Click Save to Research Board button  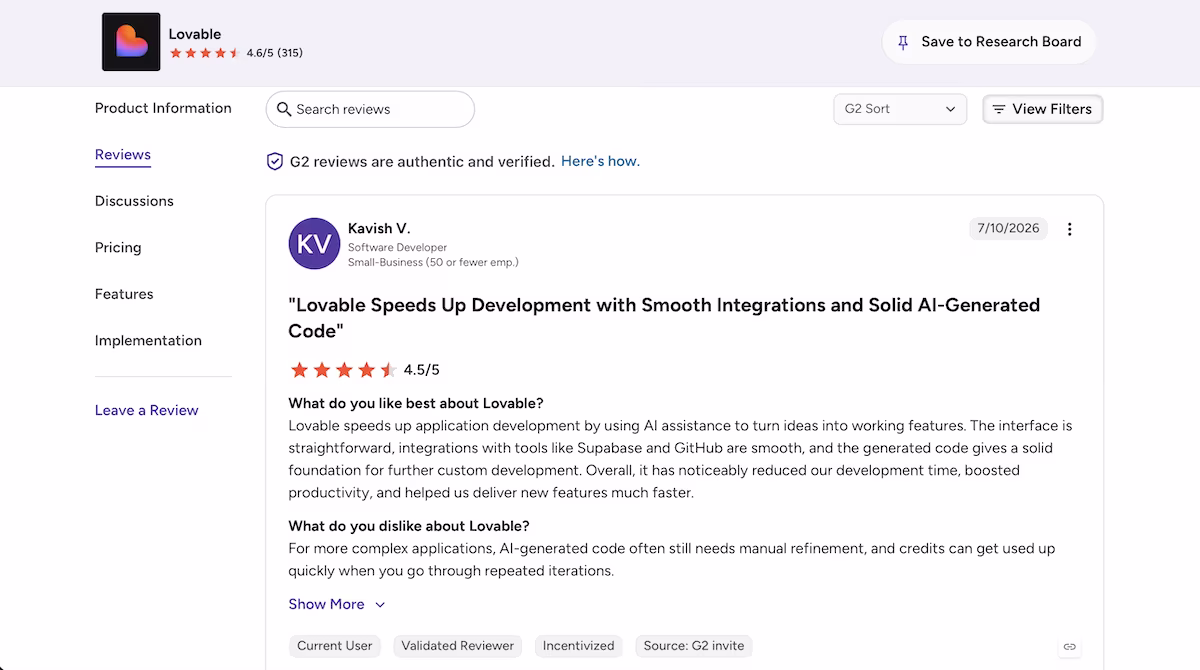[x=989, y=42]
